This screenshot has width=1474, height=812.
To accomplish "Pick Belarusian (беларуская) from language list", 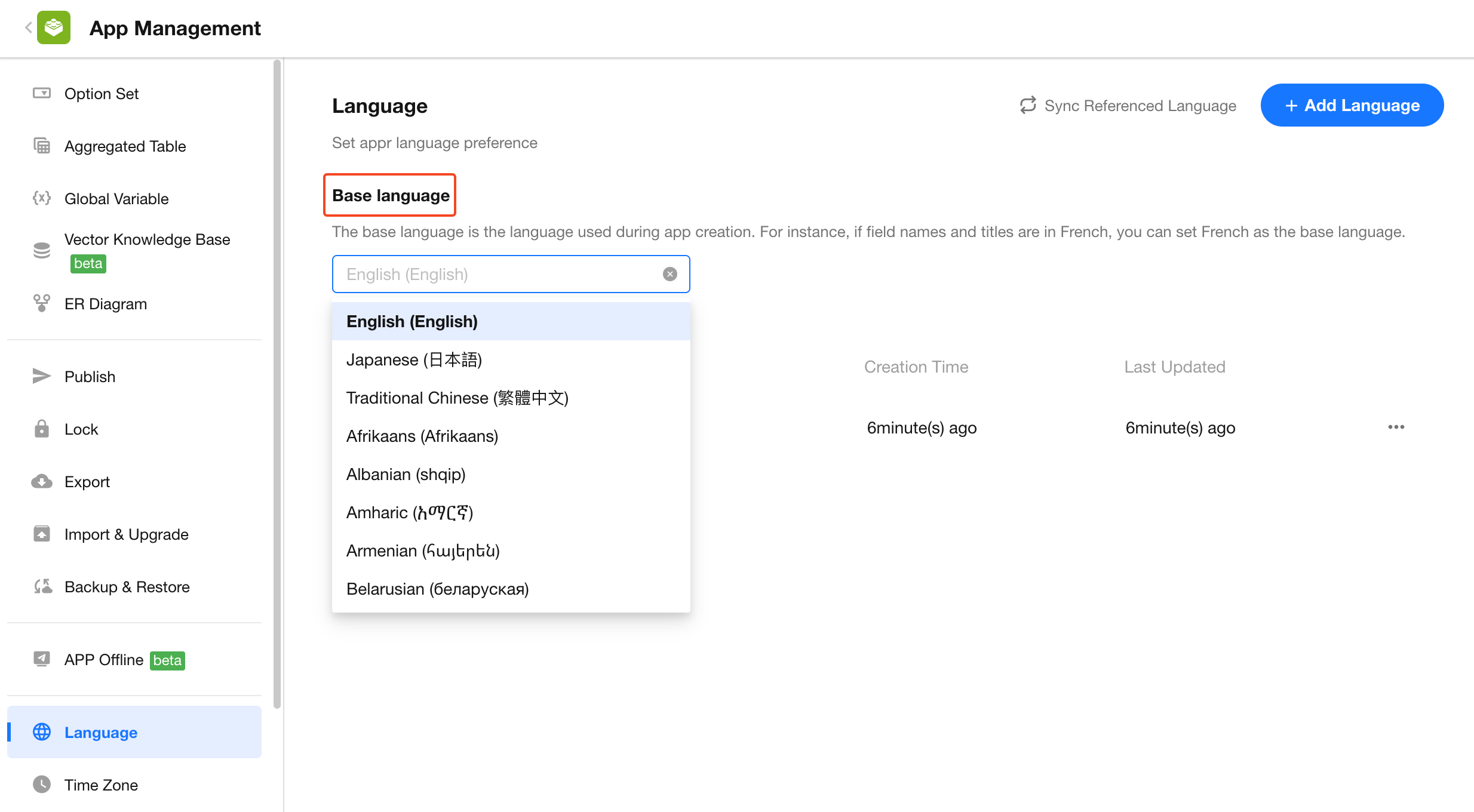I will point(437,589).
